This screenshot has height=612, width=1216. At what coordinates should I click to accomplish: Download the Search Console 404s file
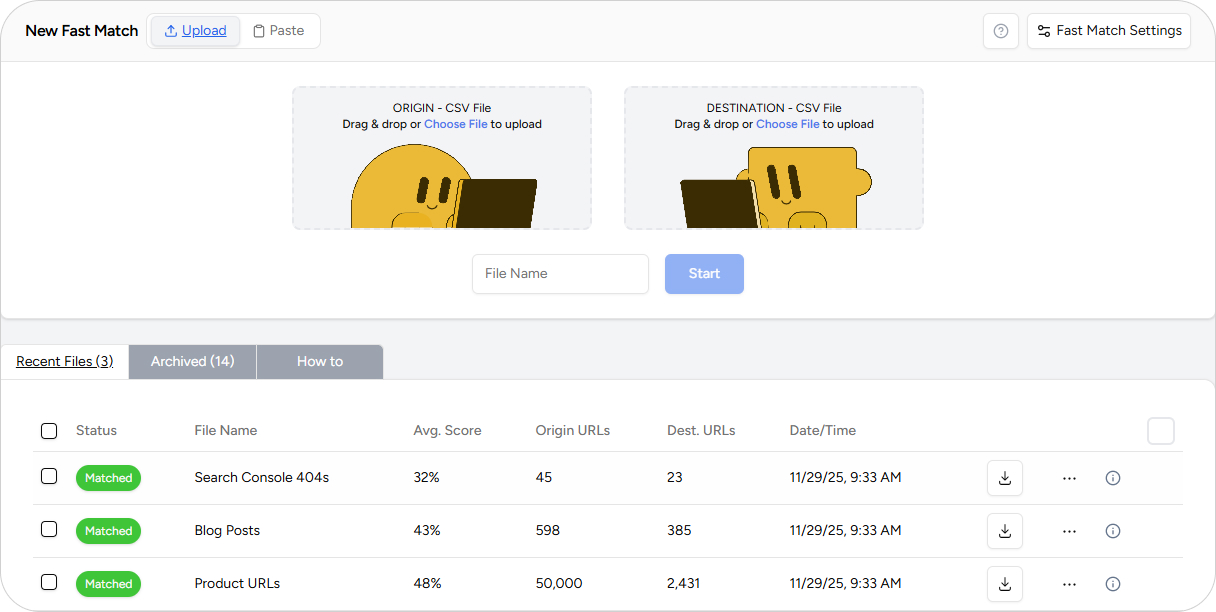tap(1004, 478)
